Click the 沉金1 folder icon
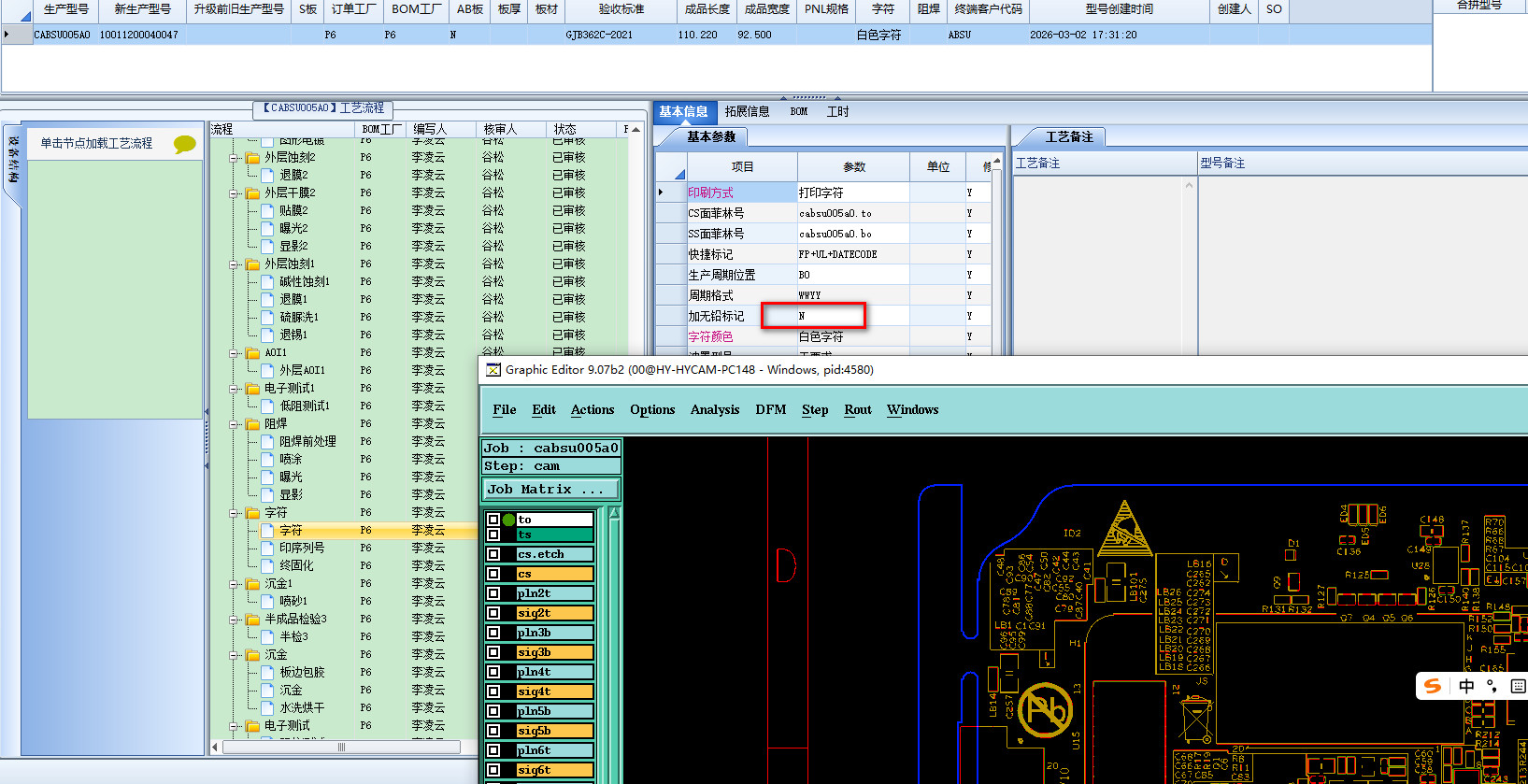1528x784 pixels. click(x=252, y=584)
